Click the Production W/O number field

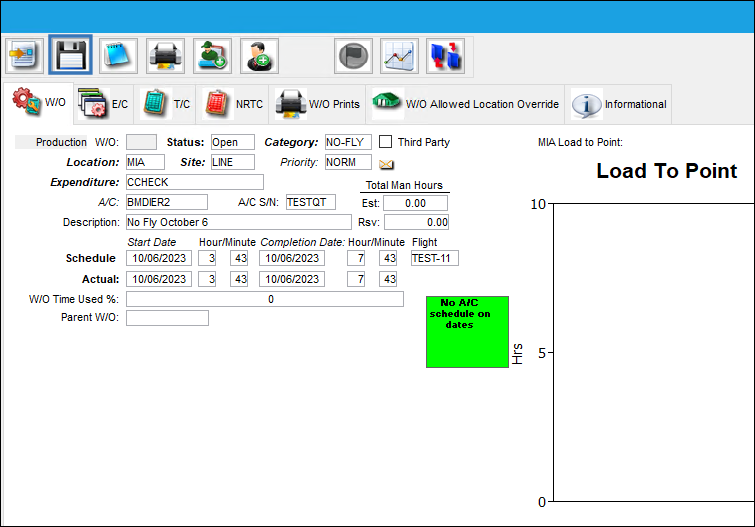pos(141,142)
